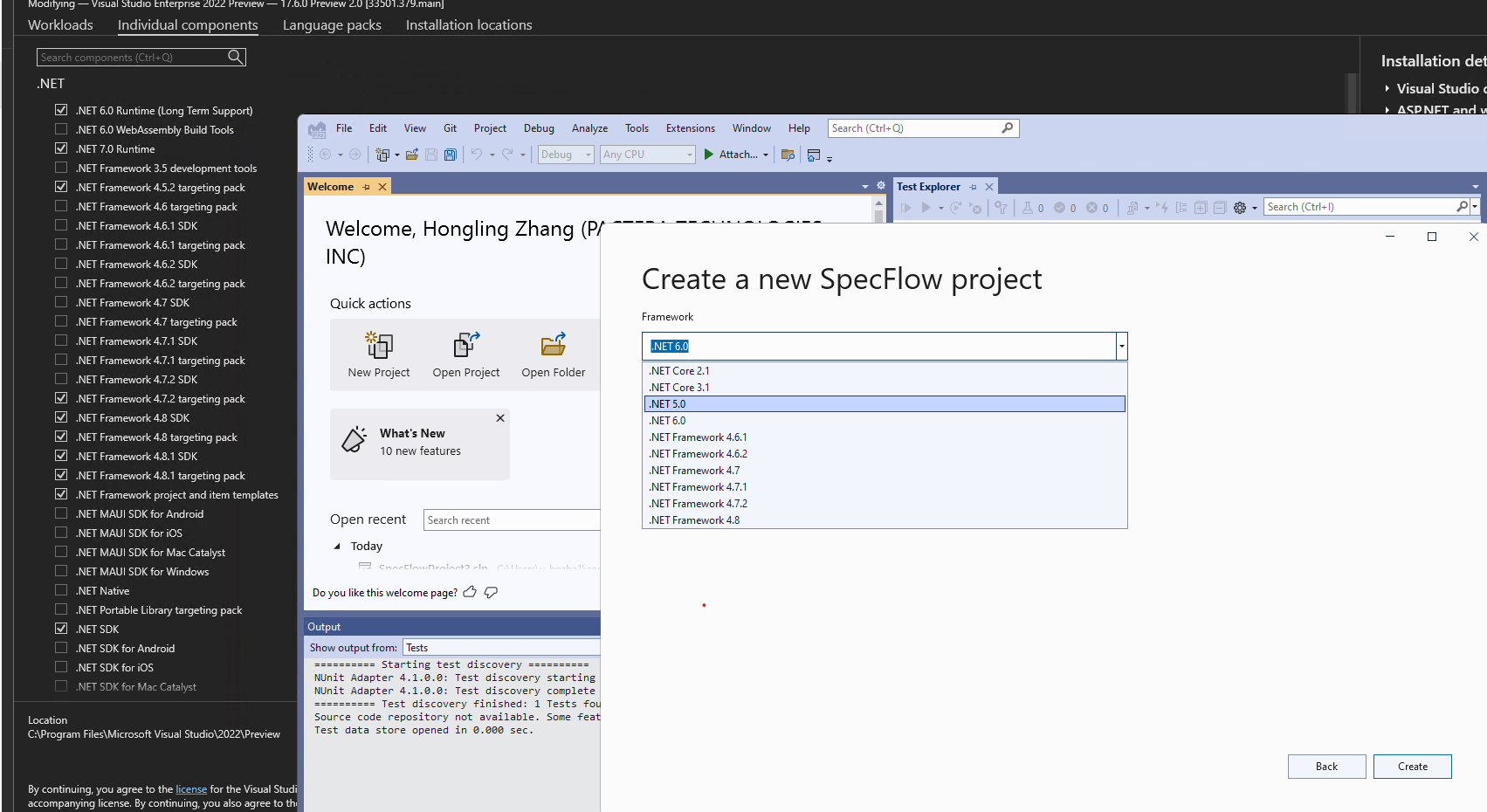1487x812 pixels.
Task: Open the Attach button dropdown arrow
Action: click(x=766, y=155)
